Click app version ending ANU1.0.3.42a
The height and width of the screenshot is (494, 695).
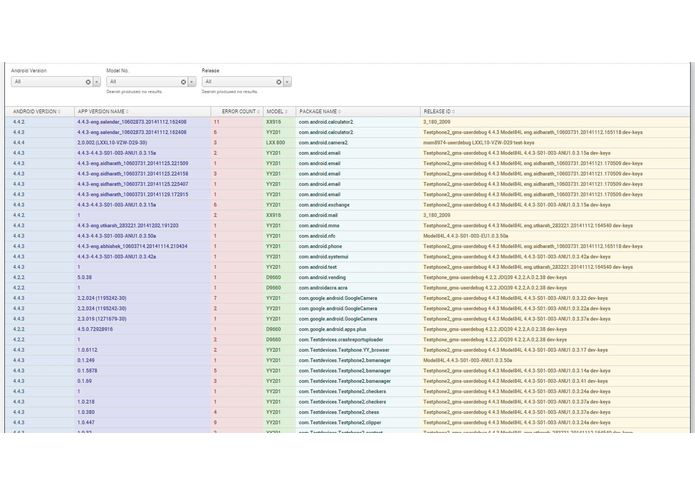(x=143, y=257)
